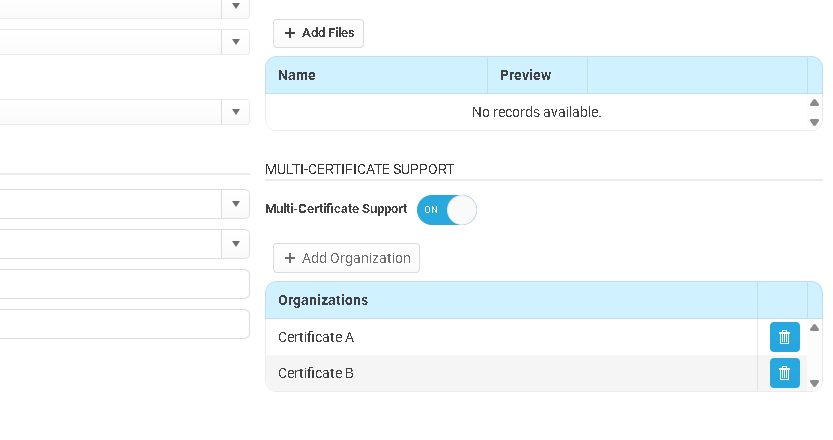The image size is (833, 440).
Task: Expand dropdown left of Add Organization button
Action: pos(236,243)
